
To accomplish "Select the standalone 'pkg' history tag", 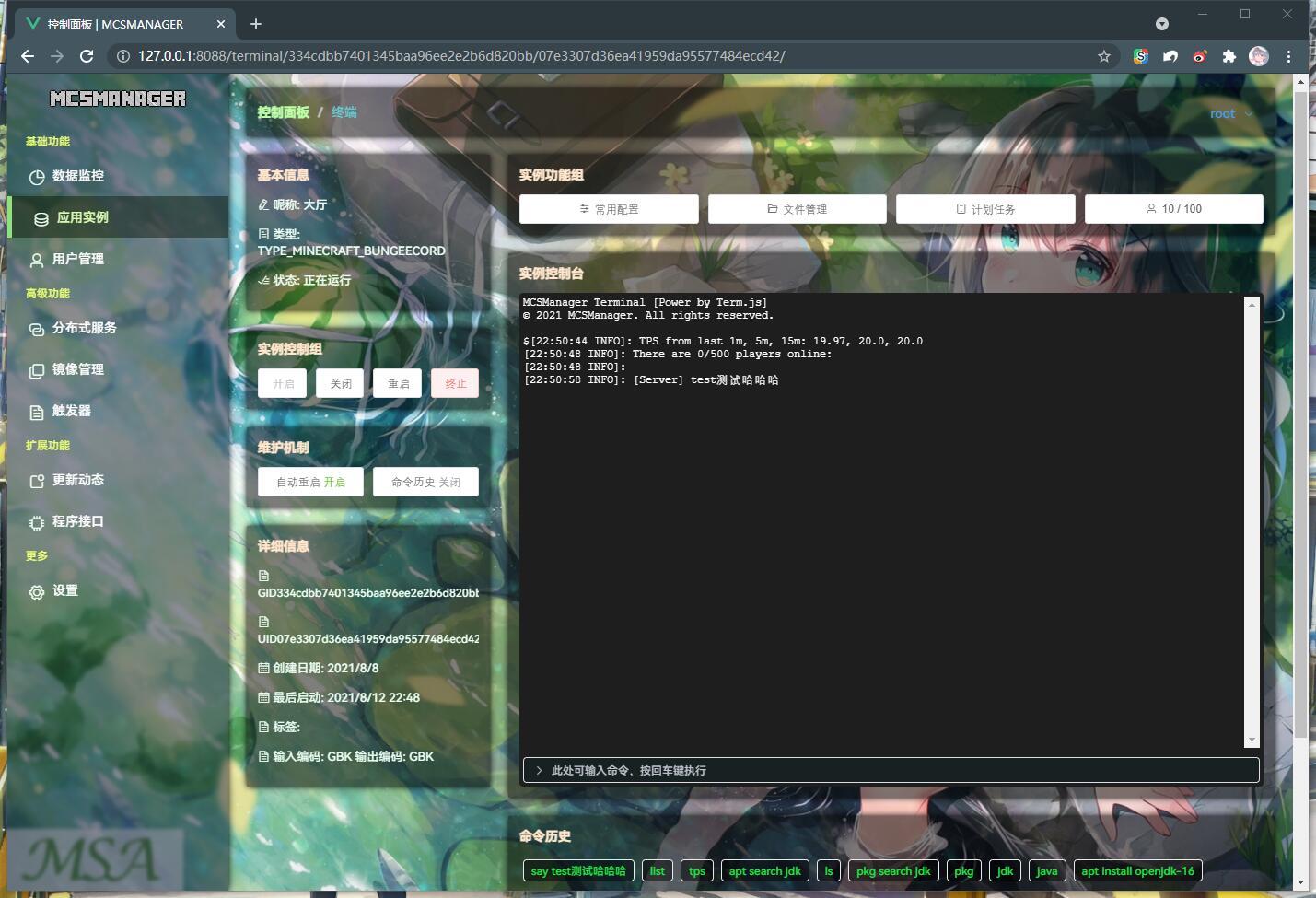I will [964, 870].
